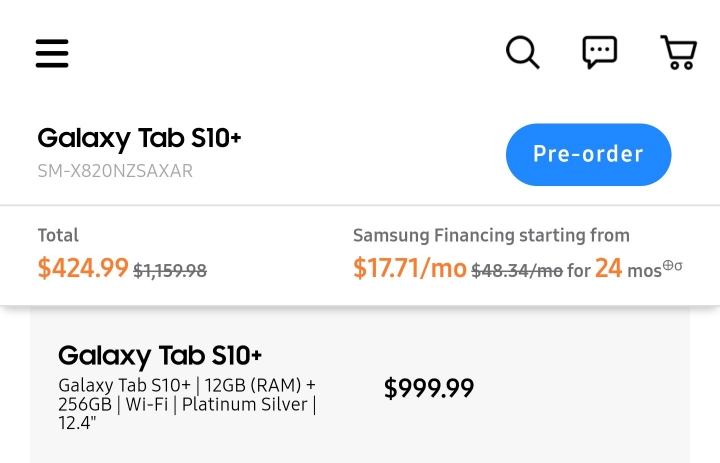Viewport: 720px width, 463px height.
Task: Click the blue Pre-order button
Action: 588,154
